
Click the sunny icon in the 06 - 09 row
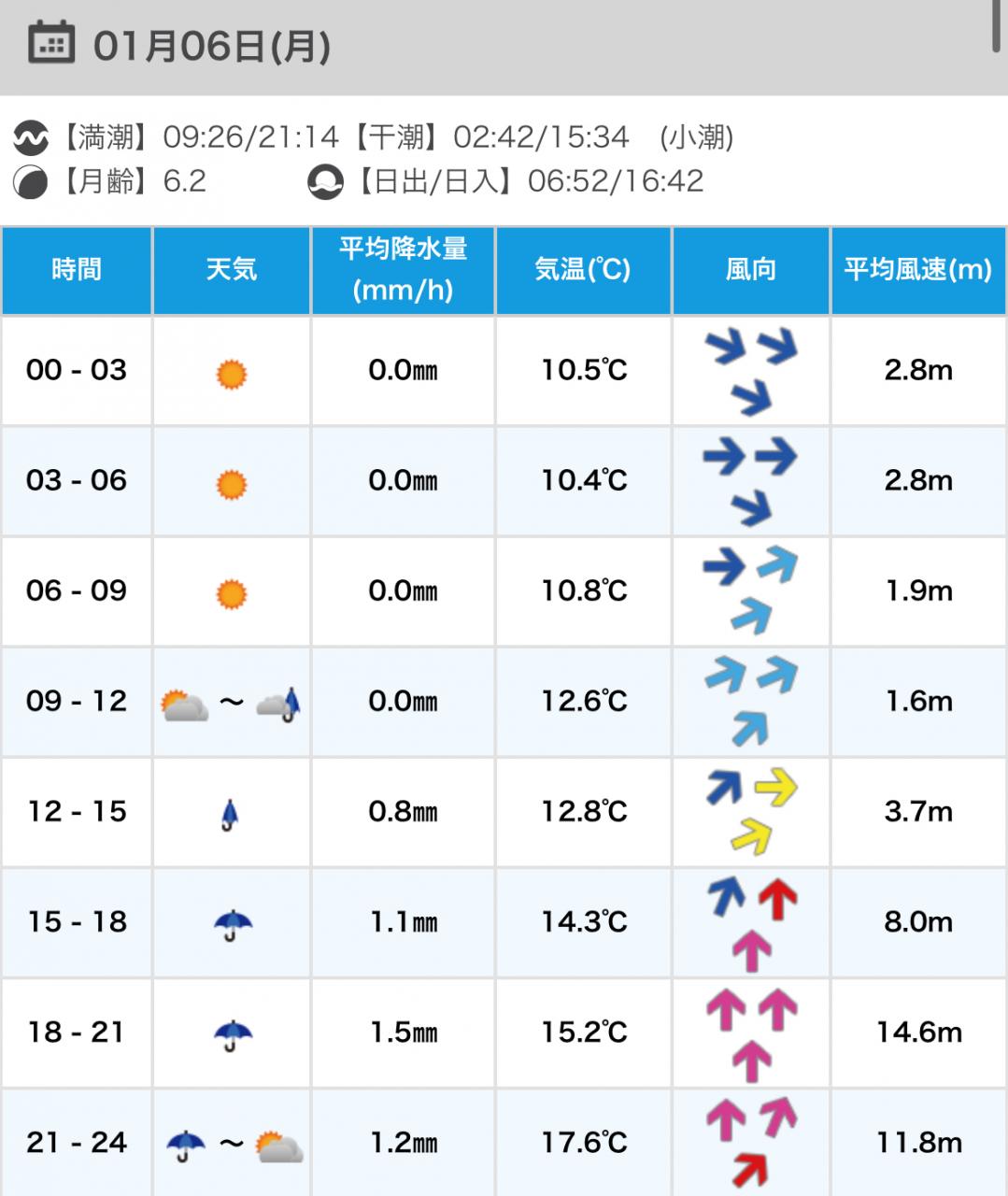(231, 593)
